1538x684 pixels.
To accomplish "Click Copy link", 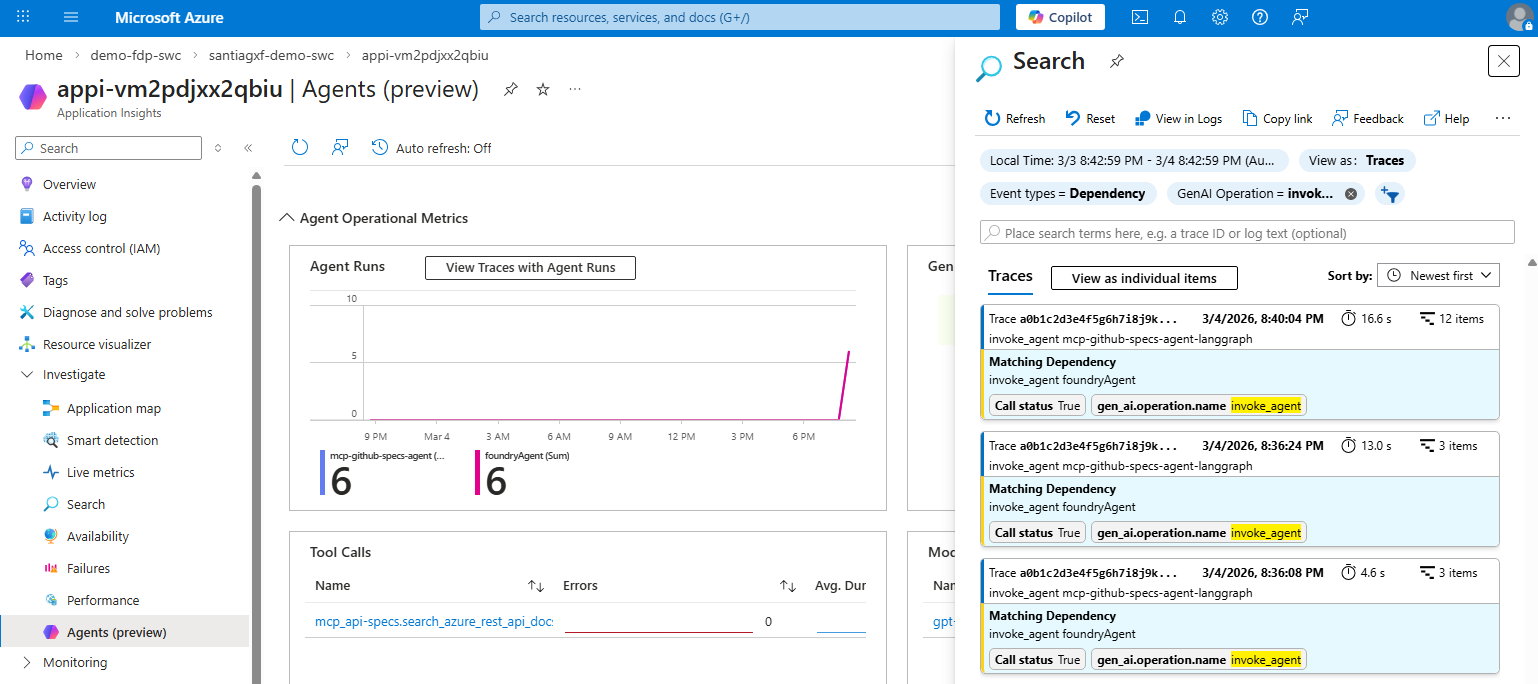I will tap(1277, 118).
